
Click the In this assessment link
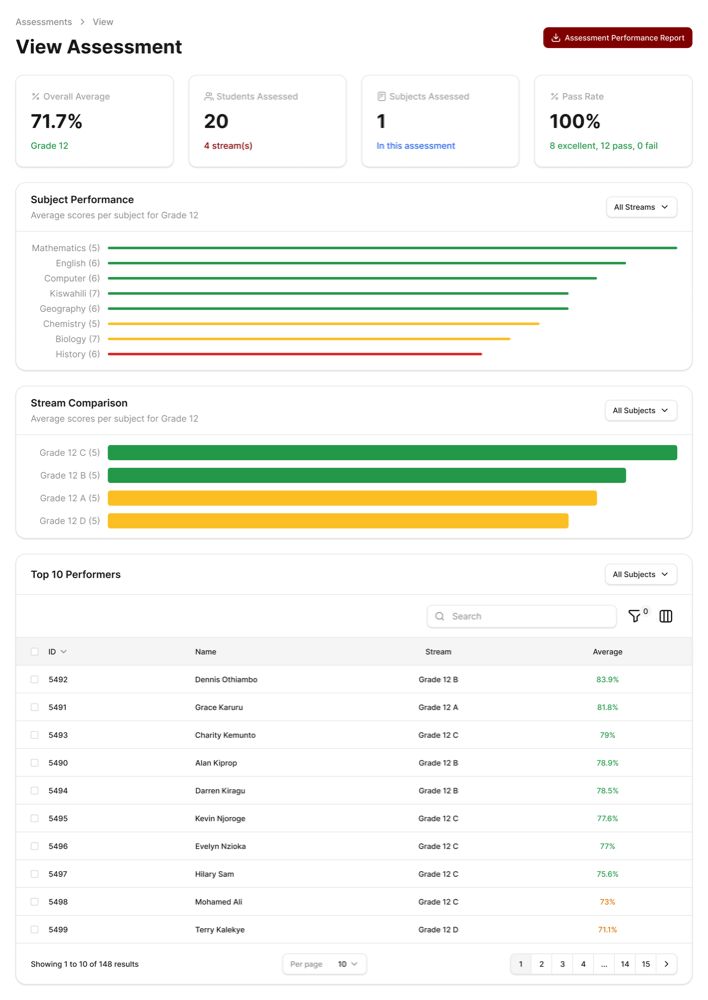(416, 145)
